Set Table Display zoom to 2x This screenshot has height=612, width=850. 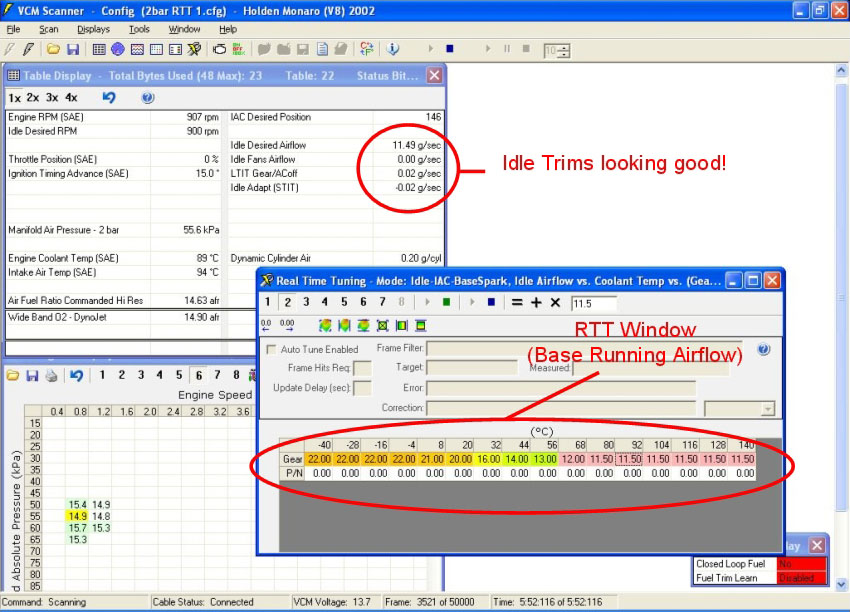(x=33, y=98)
